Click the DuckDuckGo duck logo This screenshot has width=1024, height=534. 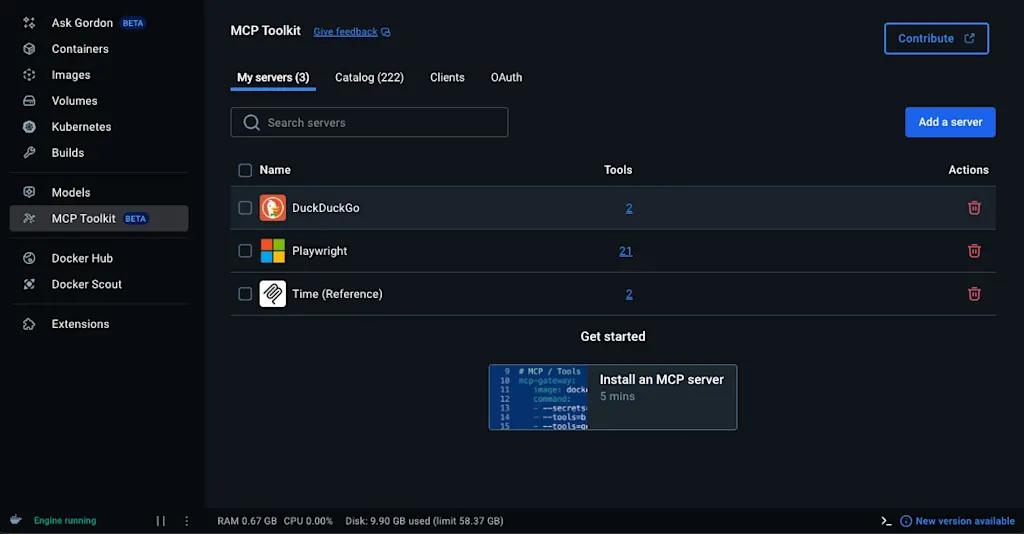coord(272,208)
